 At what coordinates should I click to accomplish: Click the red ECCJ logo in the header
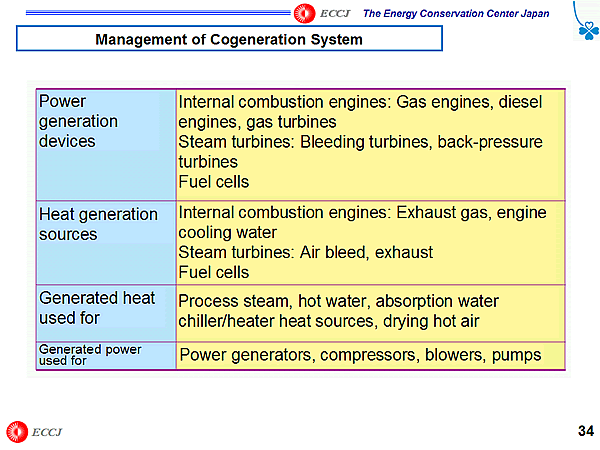(x=304, y=13)
